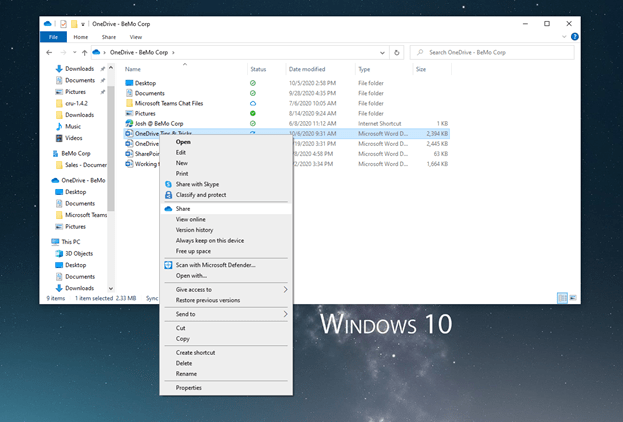Viewport: 623px width, 422px height.
Task: Choose Create shortcut
Action: click(x=226, y=353)
